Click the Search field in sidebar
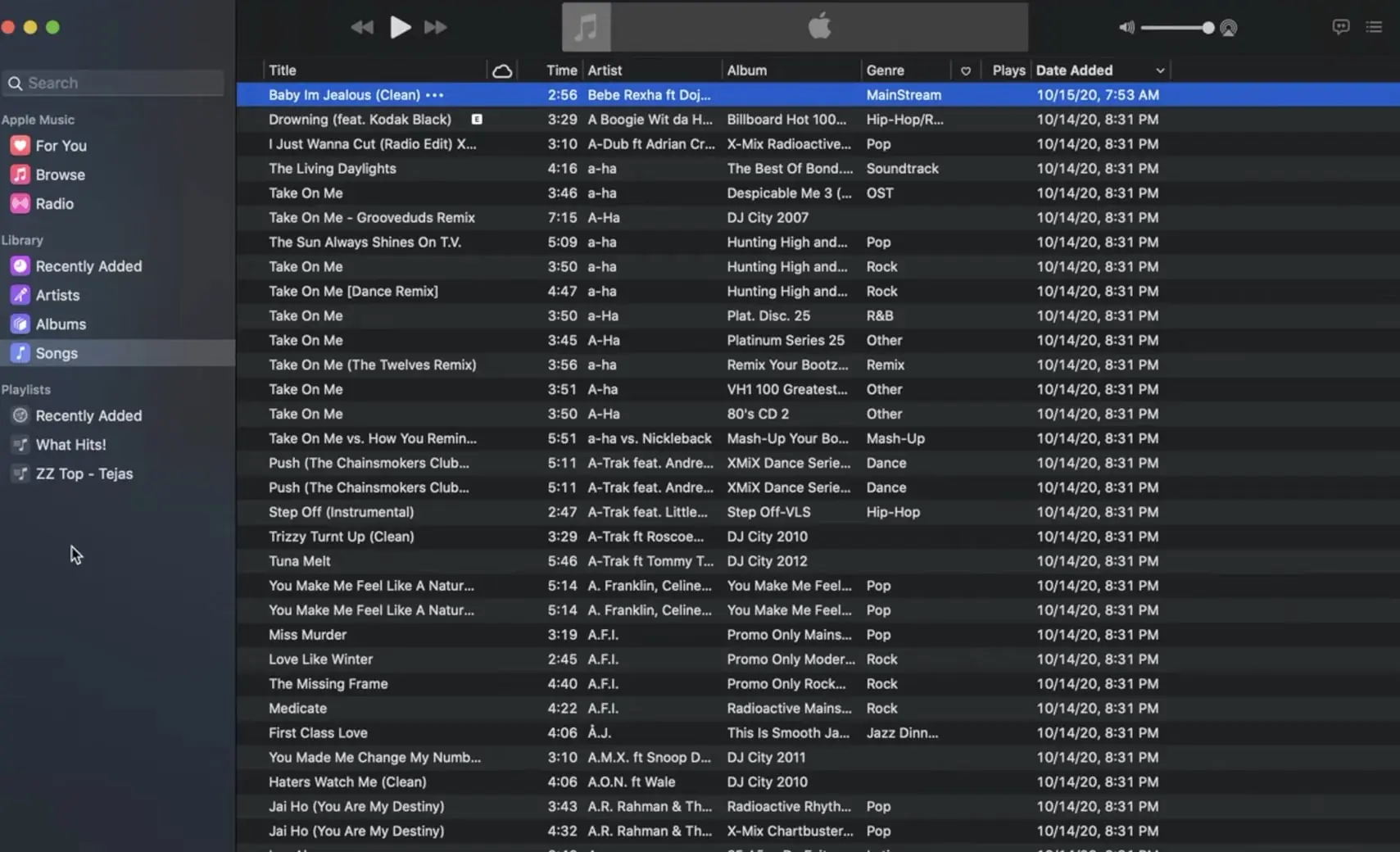1400x852 pixels. click(113, 83)
